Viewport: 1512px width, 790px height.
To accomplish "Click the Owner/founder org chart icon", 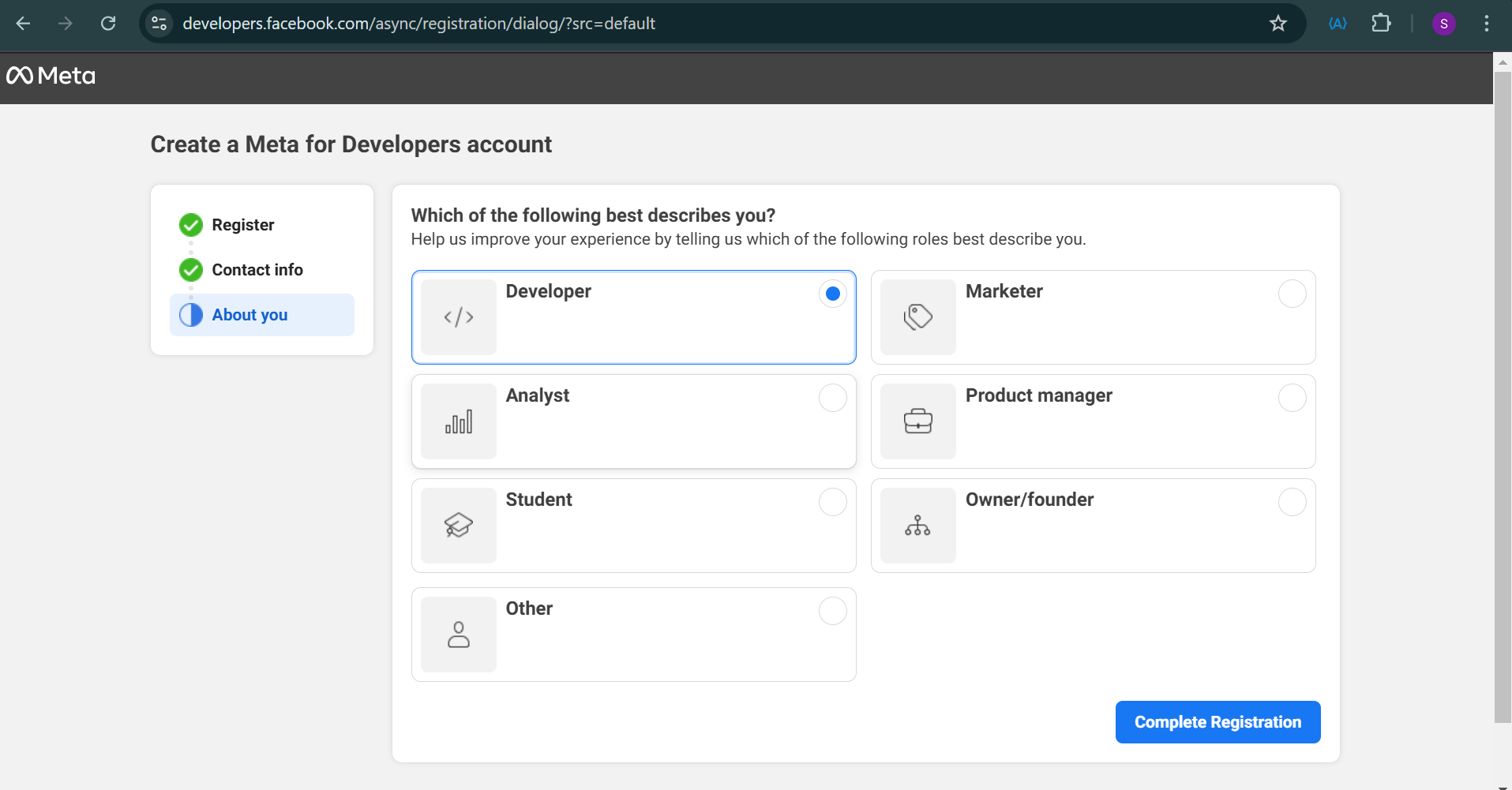I will click(x=917, y=526).
